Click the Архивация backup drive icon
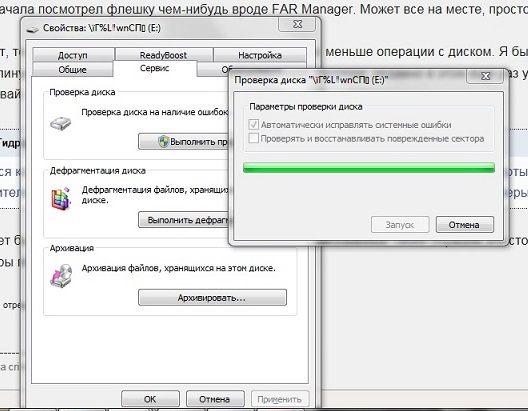The width and height of the screenshot is (528, 411). coord(61,276)
